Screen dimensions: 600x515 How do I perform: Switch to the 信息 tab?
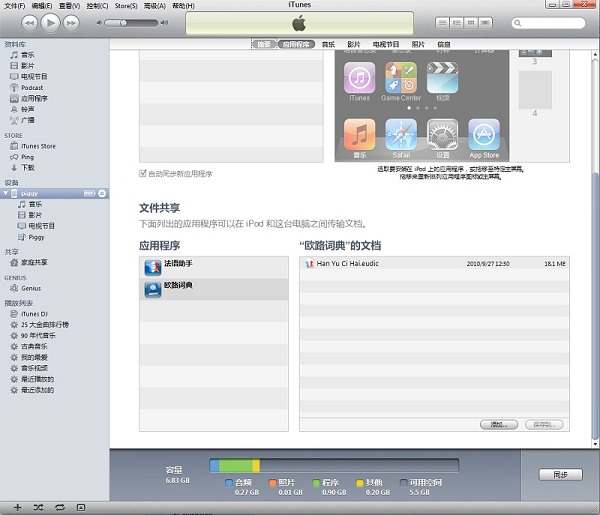click(x=443, y=44)
